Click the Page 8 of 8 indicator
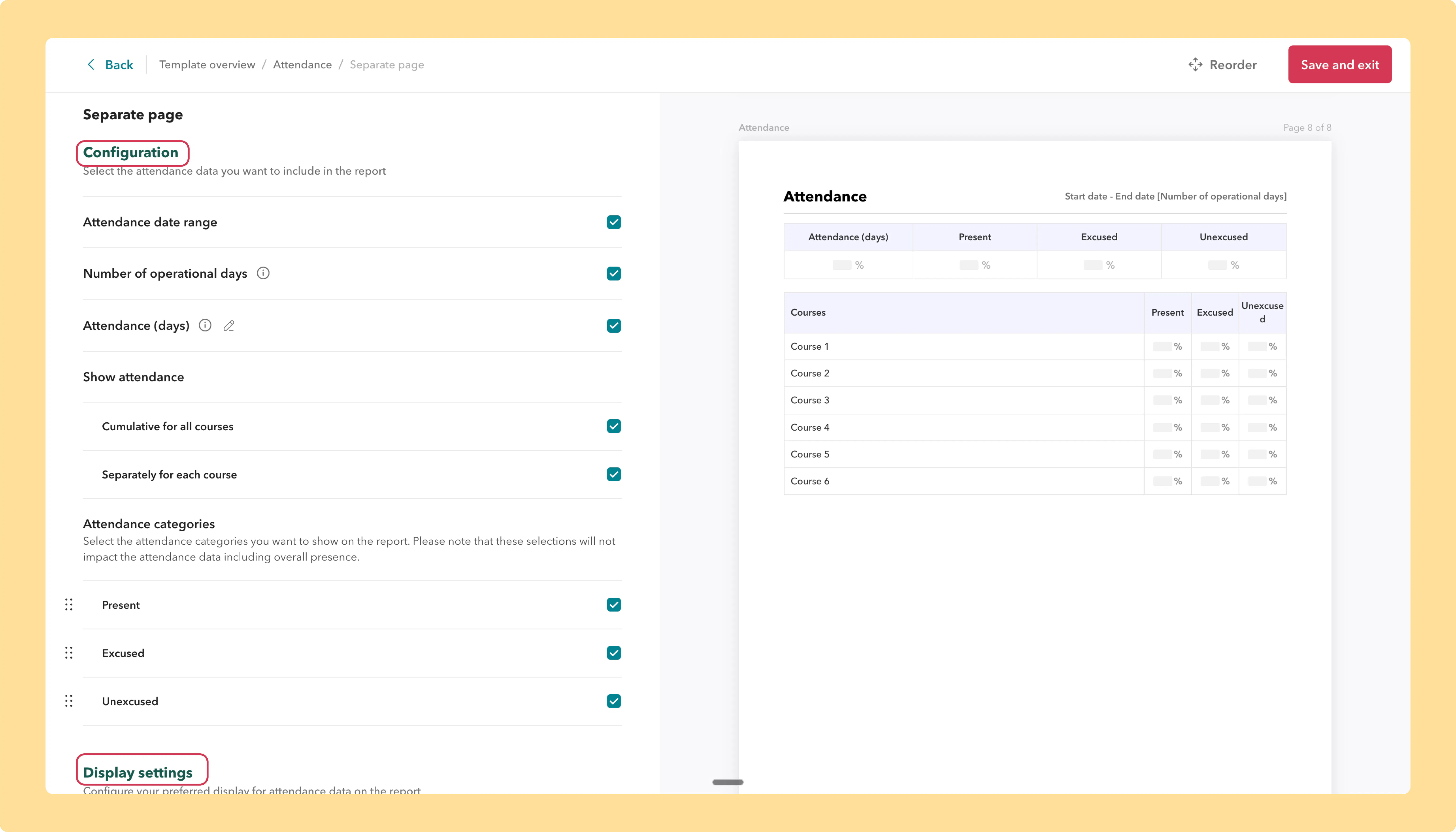The height and width of the screenshot is (832, 1456). 1307,127
